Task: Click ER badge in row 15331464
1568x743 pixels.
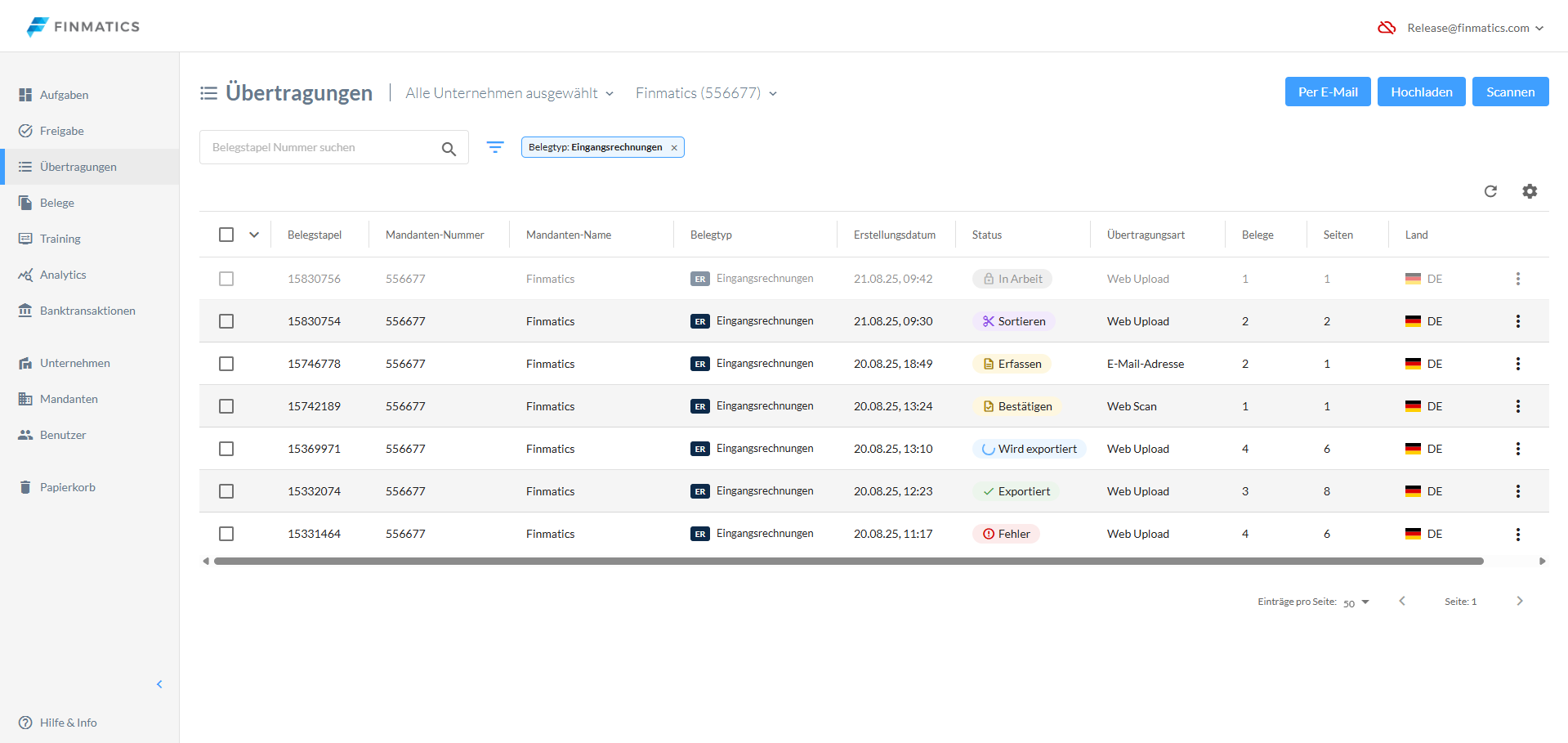Action: pyautogui.click(x=700, y=534)
